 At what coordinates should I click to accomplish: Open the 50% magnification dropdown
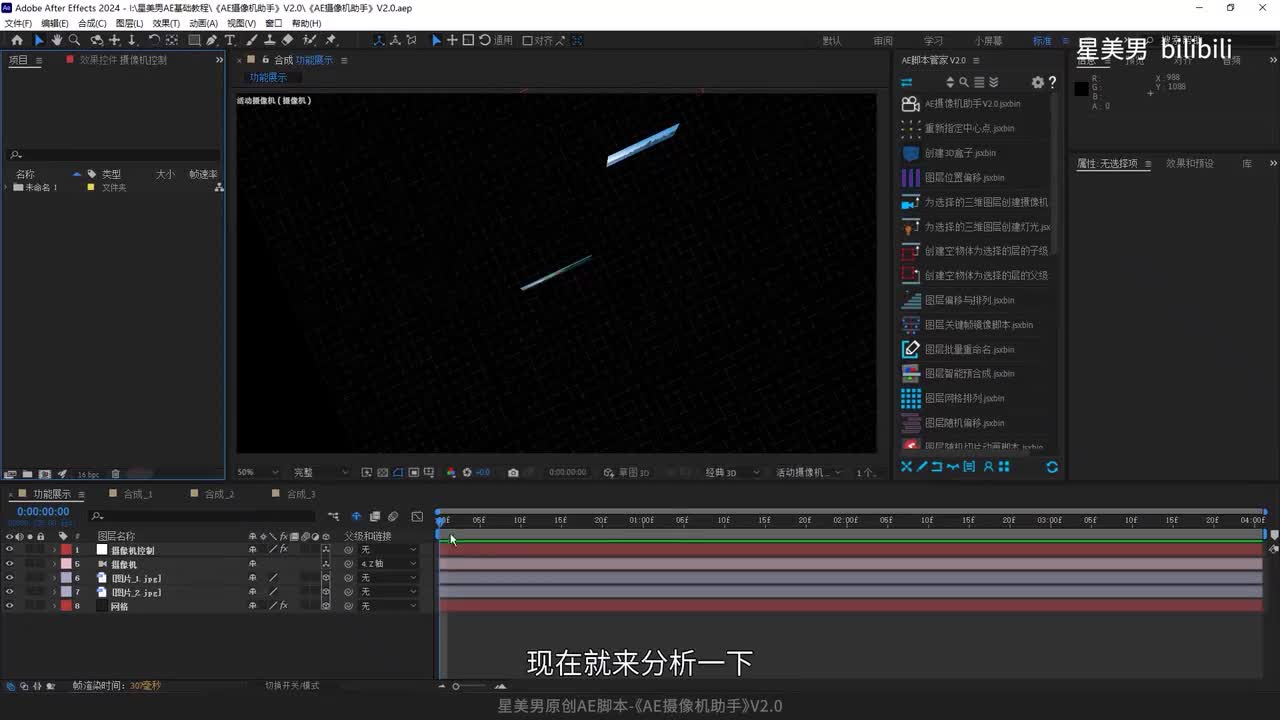coord(259,472)
